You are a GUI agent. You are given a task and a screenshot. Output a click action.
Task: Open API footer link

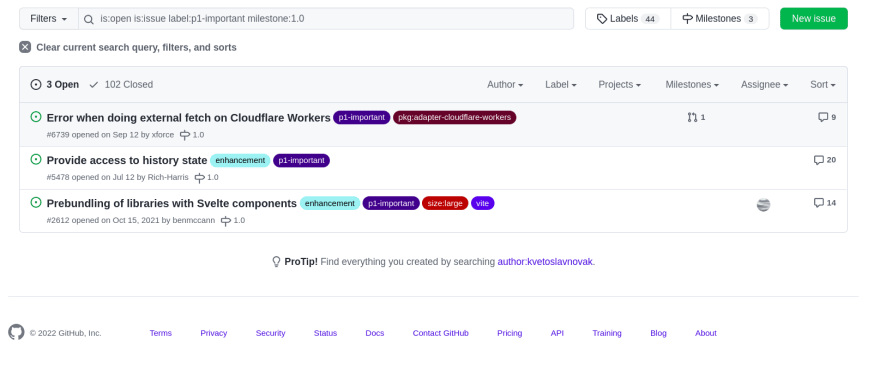click(557, 333)
